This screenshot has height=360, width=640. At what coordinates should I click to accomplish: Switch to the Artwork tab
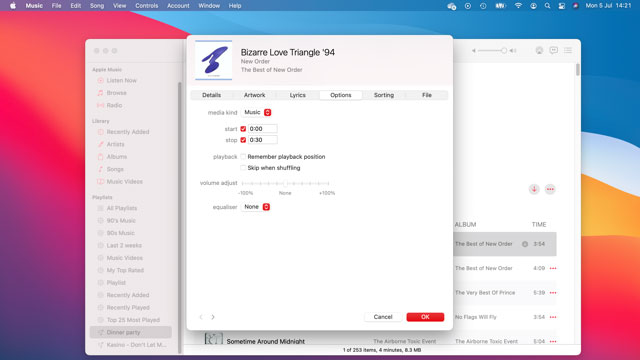(254, 95)
